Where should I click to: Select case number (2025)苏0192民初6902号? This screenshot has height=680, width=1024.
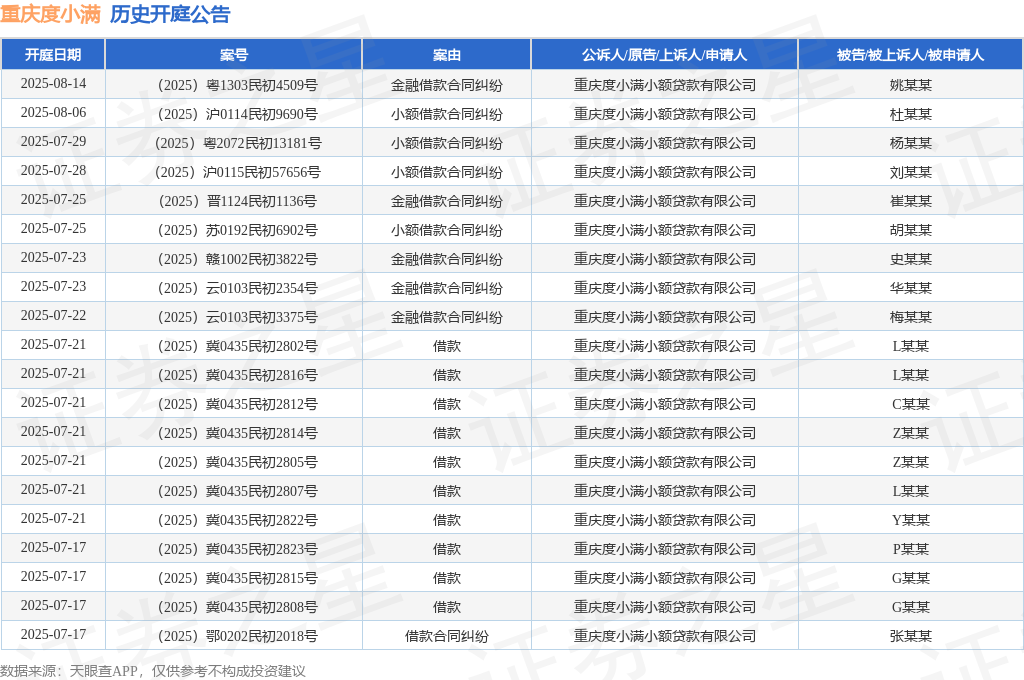(x=237, y=230)
